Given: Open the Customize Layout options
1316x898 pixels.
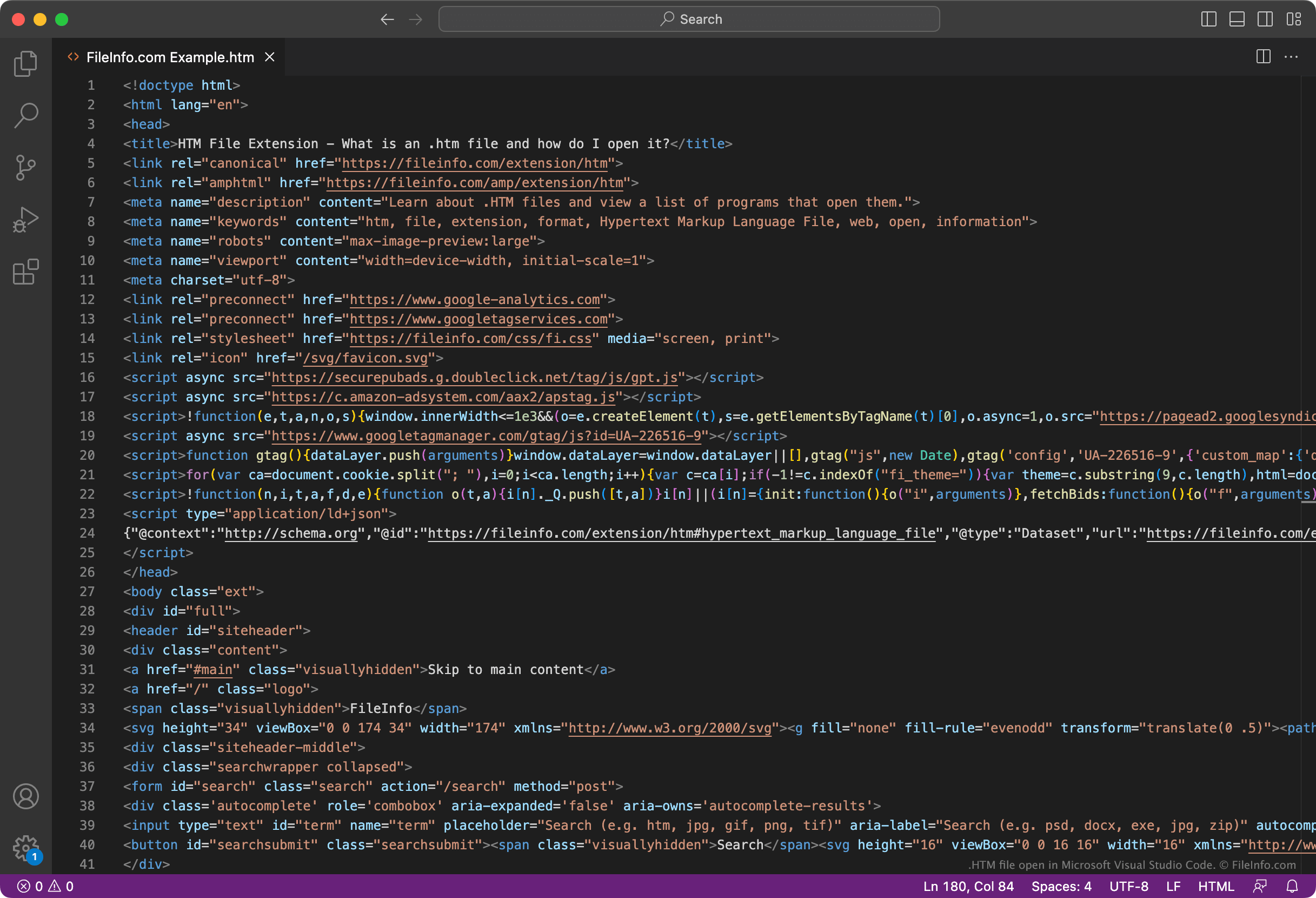Looking at the screenshot, I should 1293,19.
